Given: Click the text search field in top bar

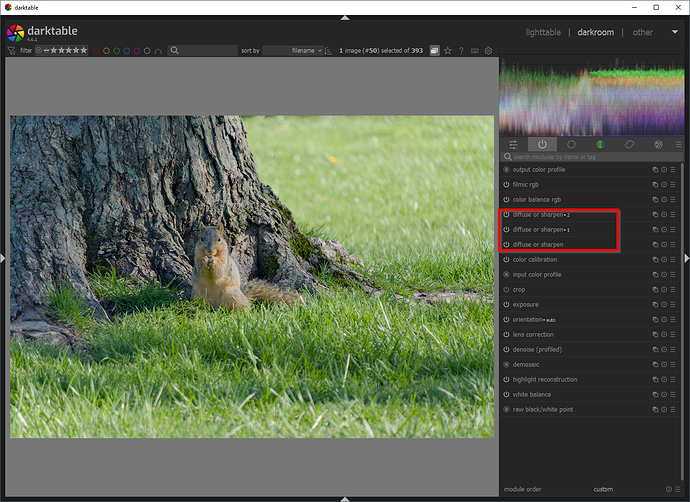Looking at the screenshot, I should [203, 51].
